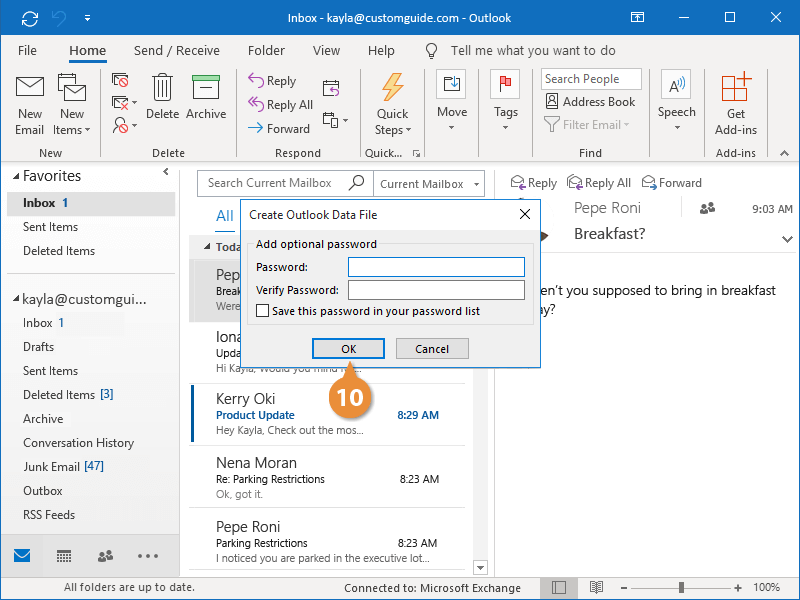Viewport: 800px width, 600px height.
Task: Close the Create Outlook Data File dialog
Action: point(525,214)
